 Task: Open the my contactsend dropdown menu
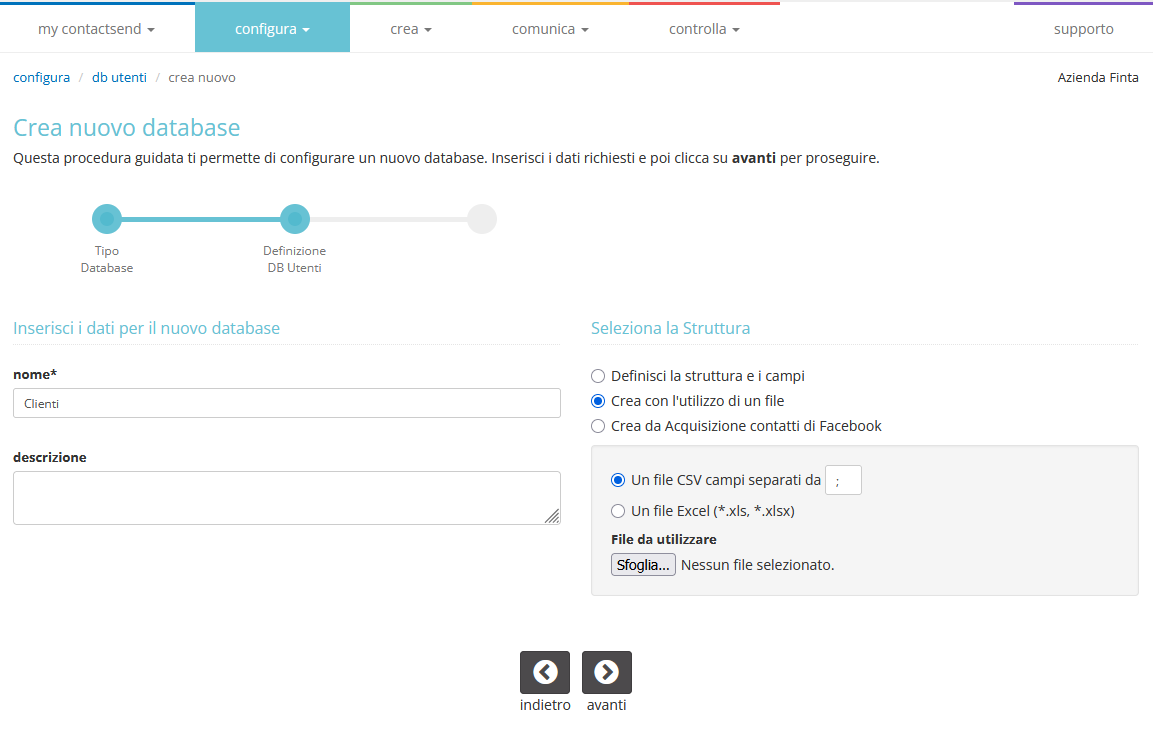[x=96, y=29]
